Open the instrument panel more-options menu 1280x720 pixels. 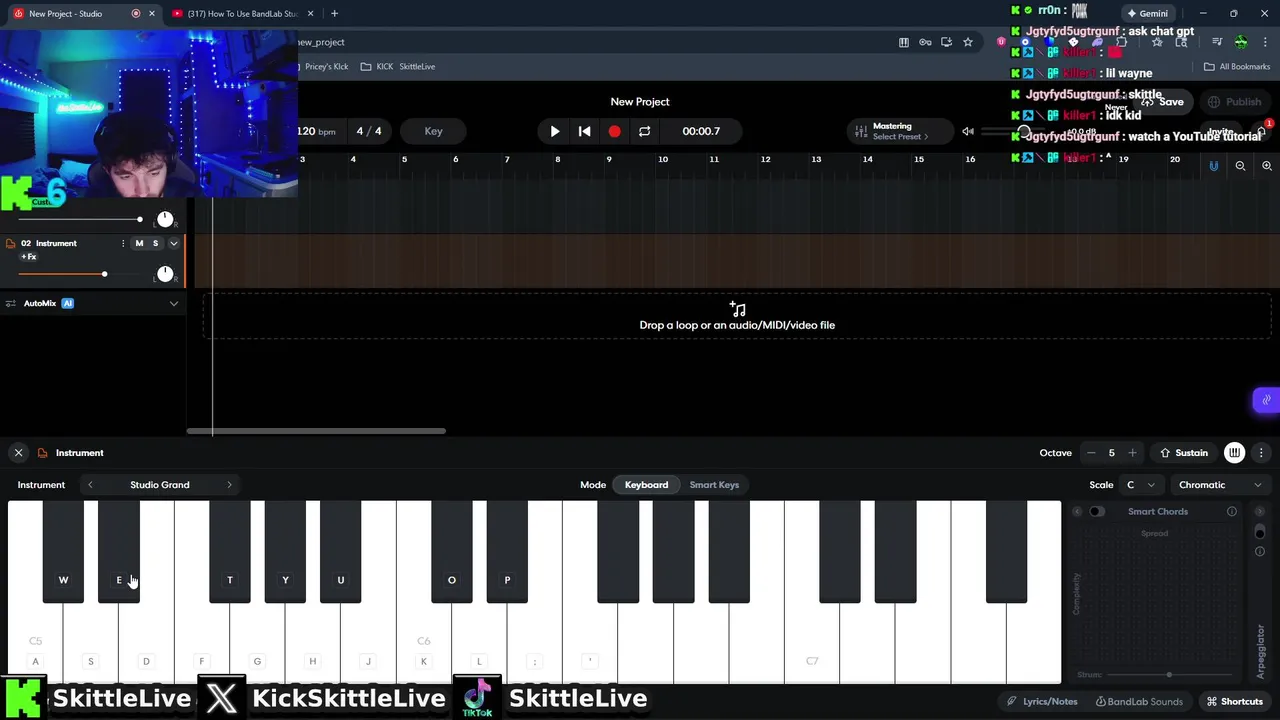[x=1261, y=453]
